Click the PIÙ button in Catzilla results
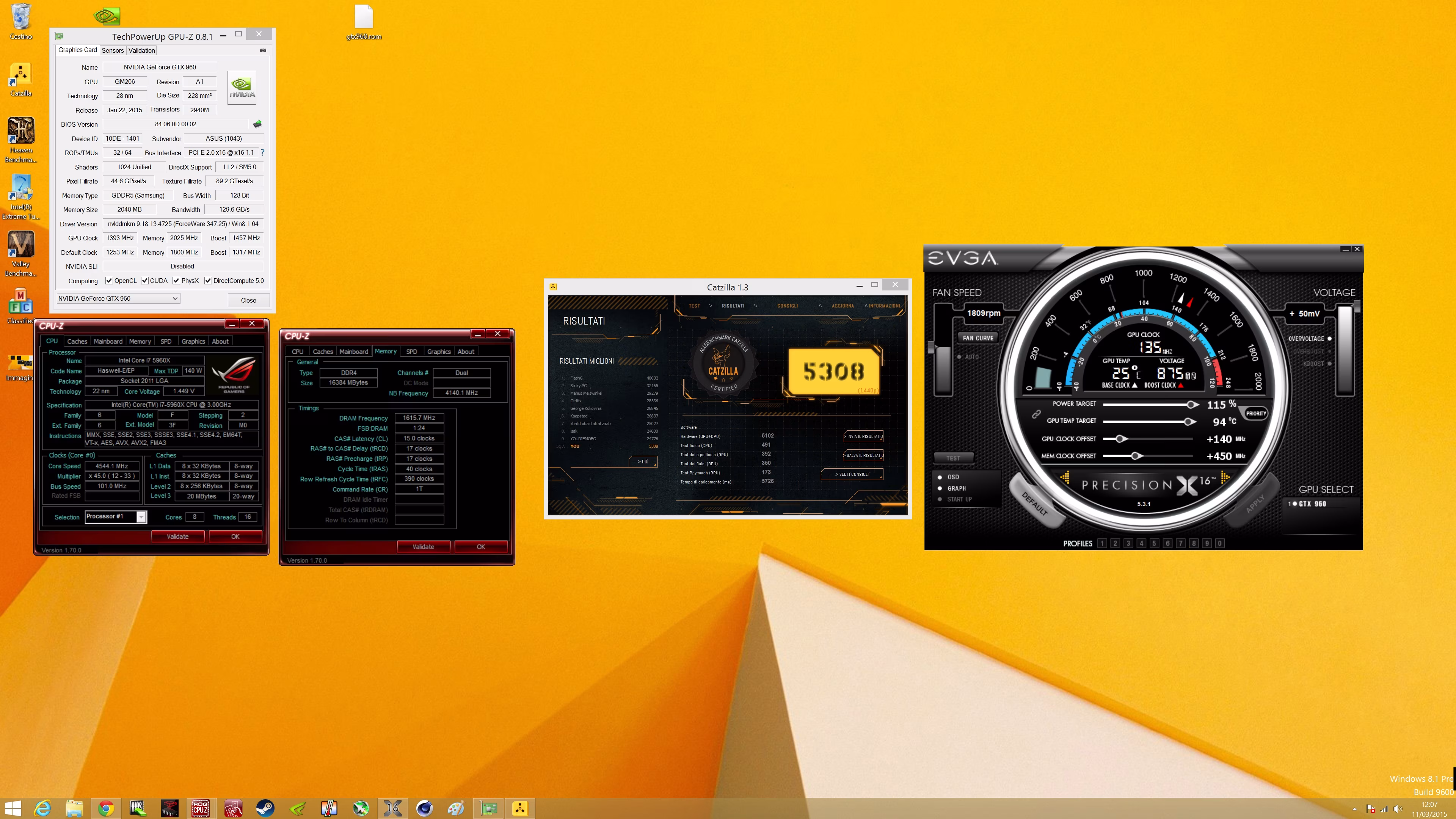 click(x=643, y=462)
